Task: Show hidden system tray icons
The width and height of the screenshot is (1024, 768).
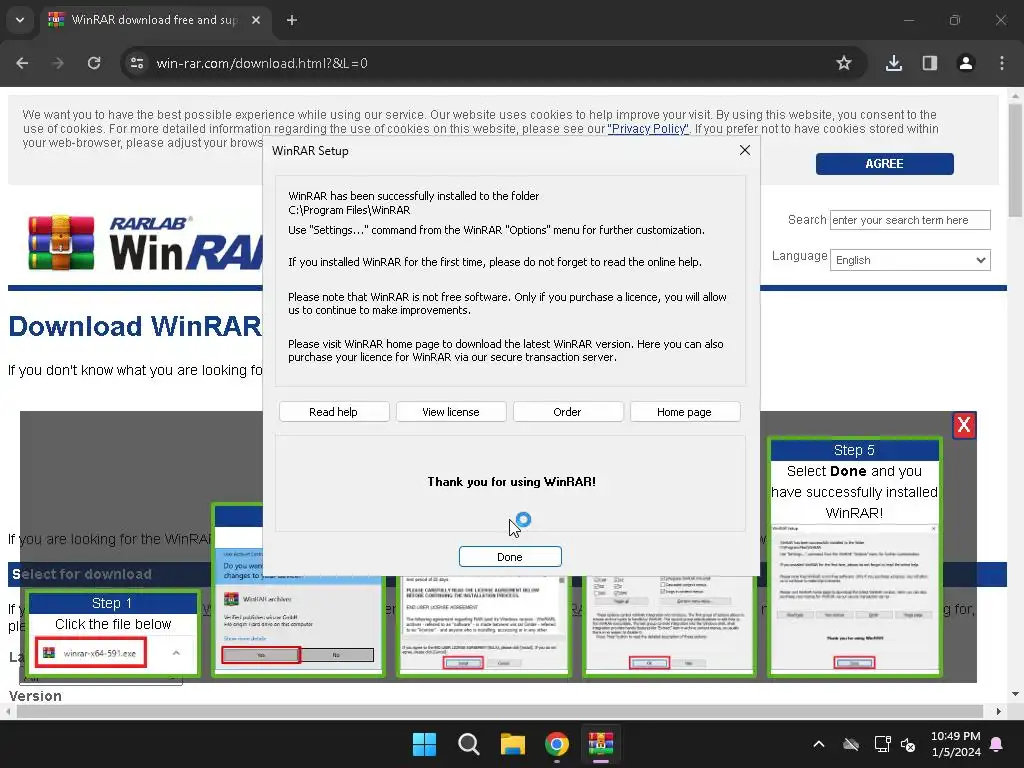Action: pyautogui.click(x=818, y=744)
